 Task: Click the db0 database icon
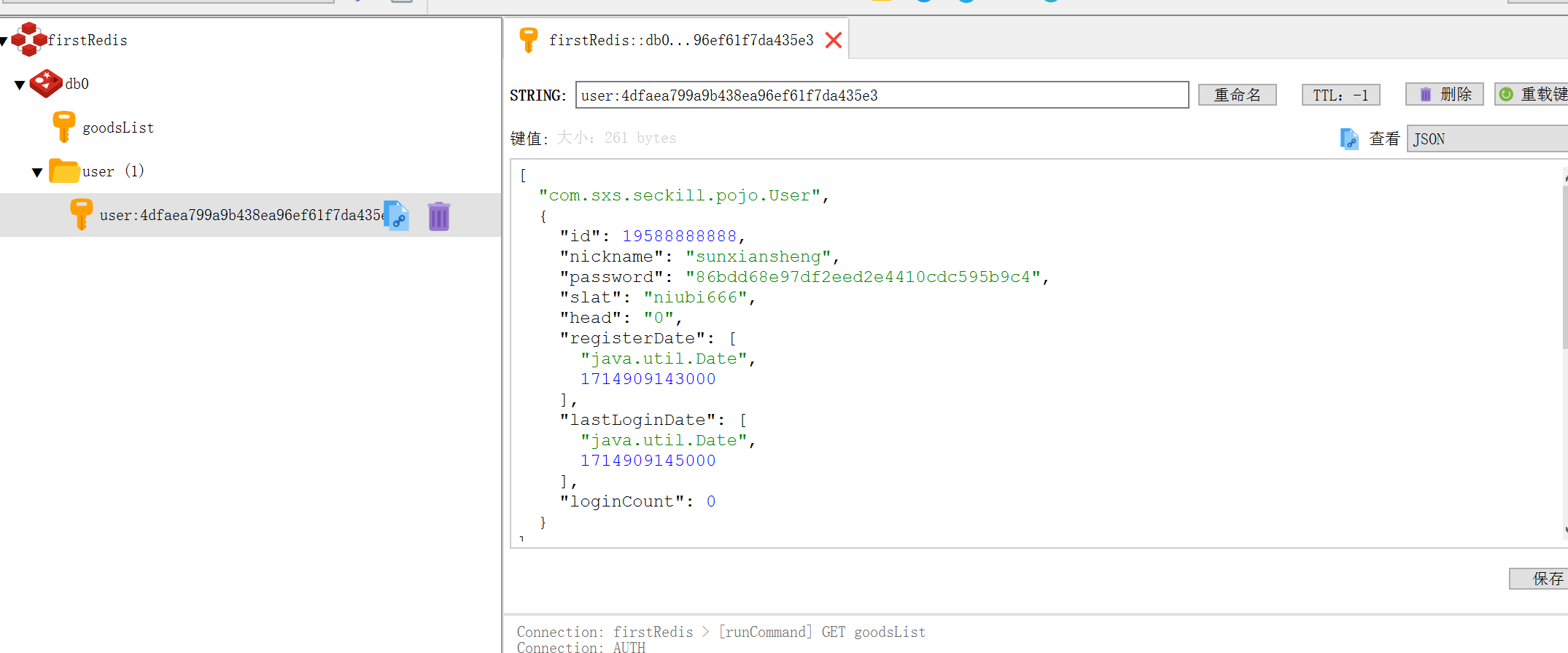46,83
